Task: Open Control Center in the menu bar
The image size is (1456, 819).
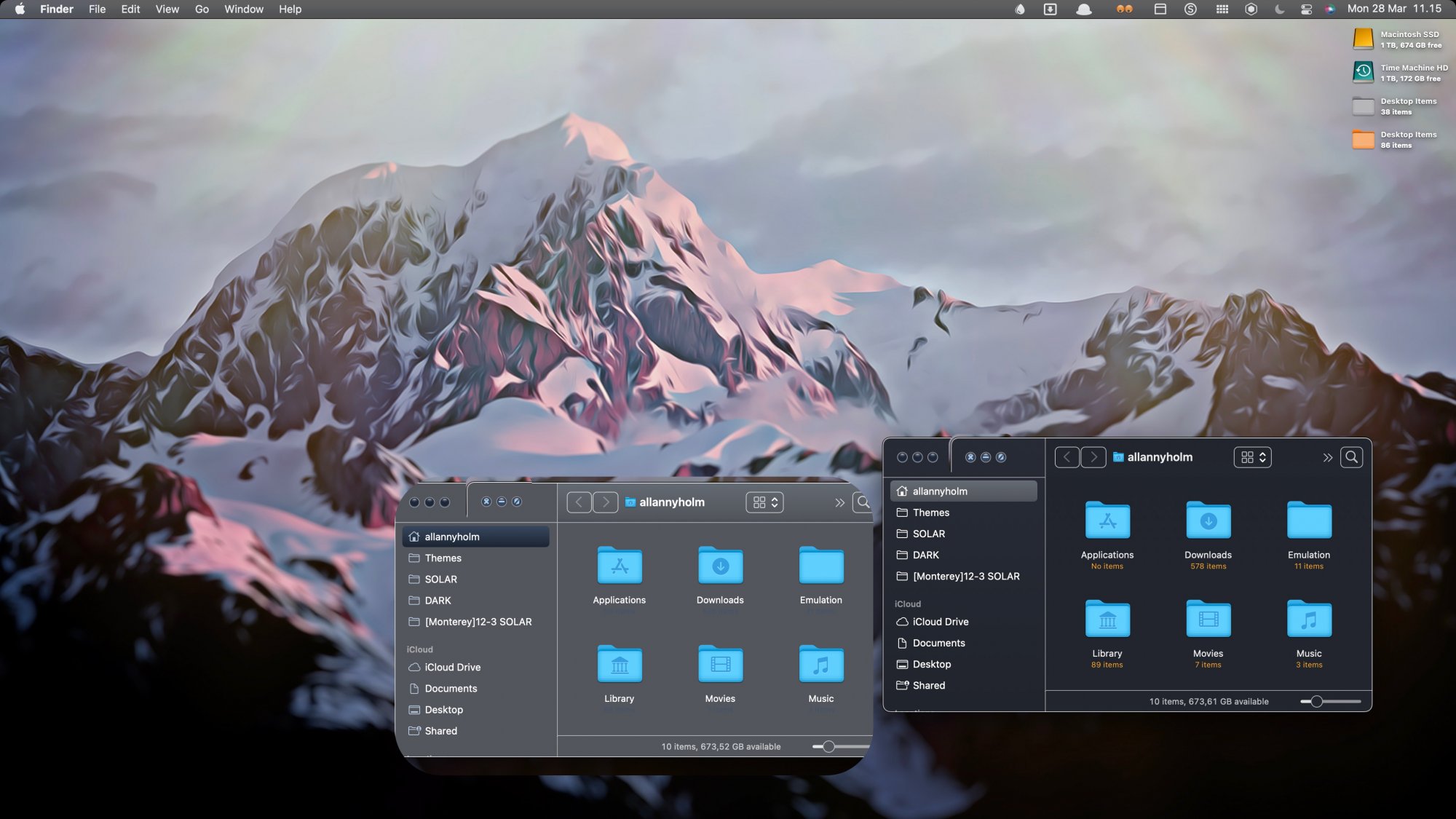Action: [1307, 9]
